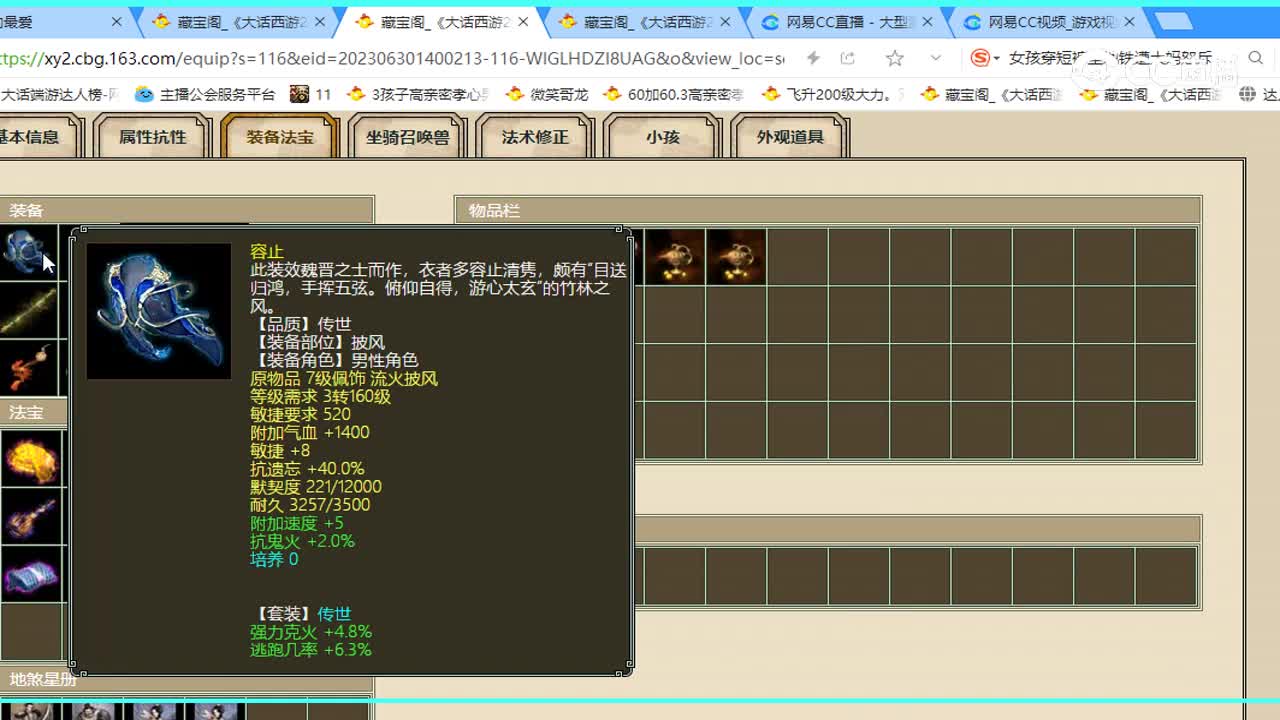Click the 等级需求 3转160级 line

[x=320, y=397]
